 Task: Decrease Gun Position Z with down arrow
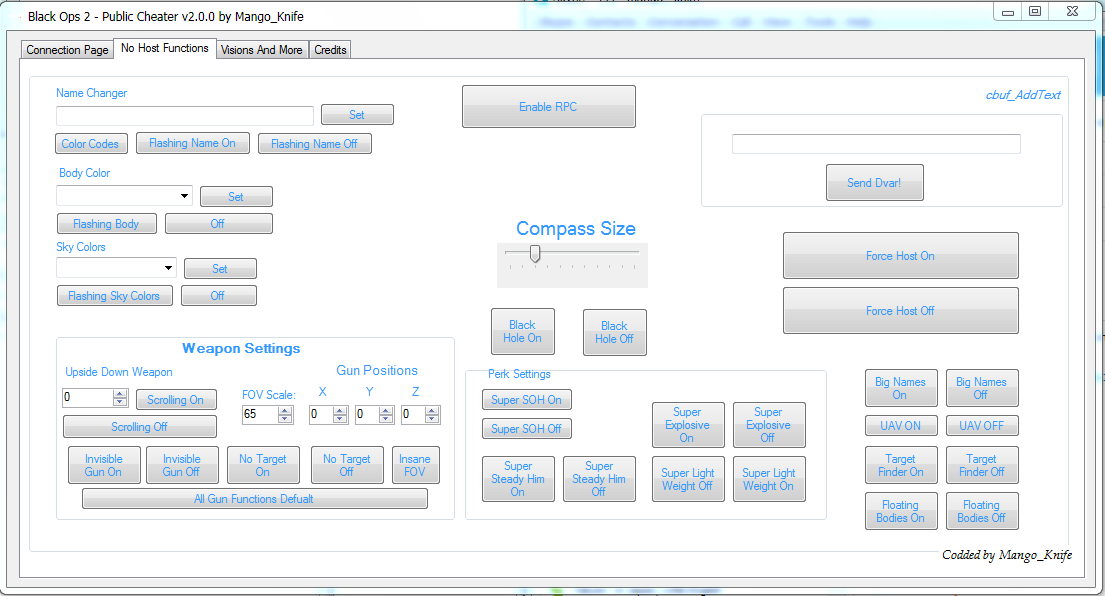(433, 419)
